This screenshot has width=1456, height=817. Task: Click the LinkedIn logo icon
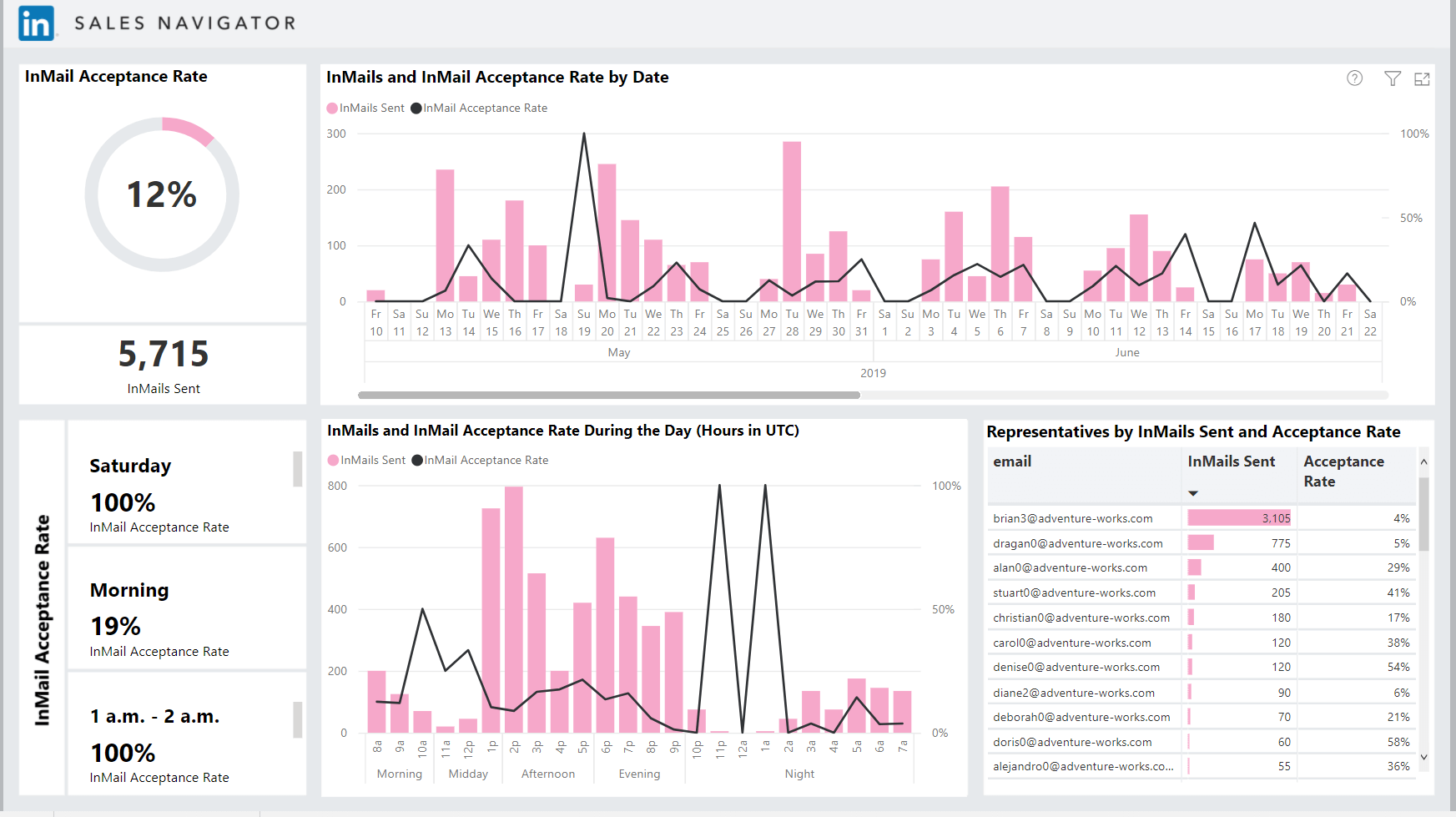(x=37, y=23)
